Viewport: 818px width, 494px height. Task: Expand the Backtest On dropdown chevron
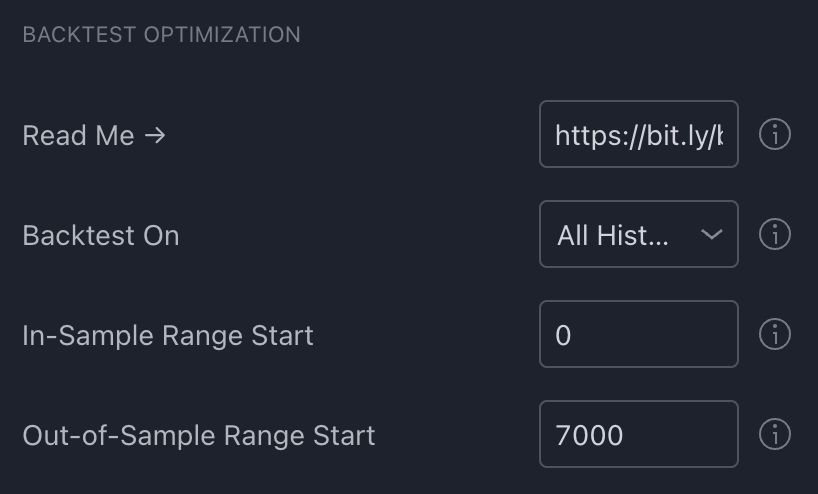click(712, 235)
